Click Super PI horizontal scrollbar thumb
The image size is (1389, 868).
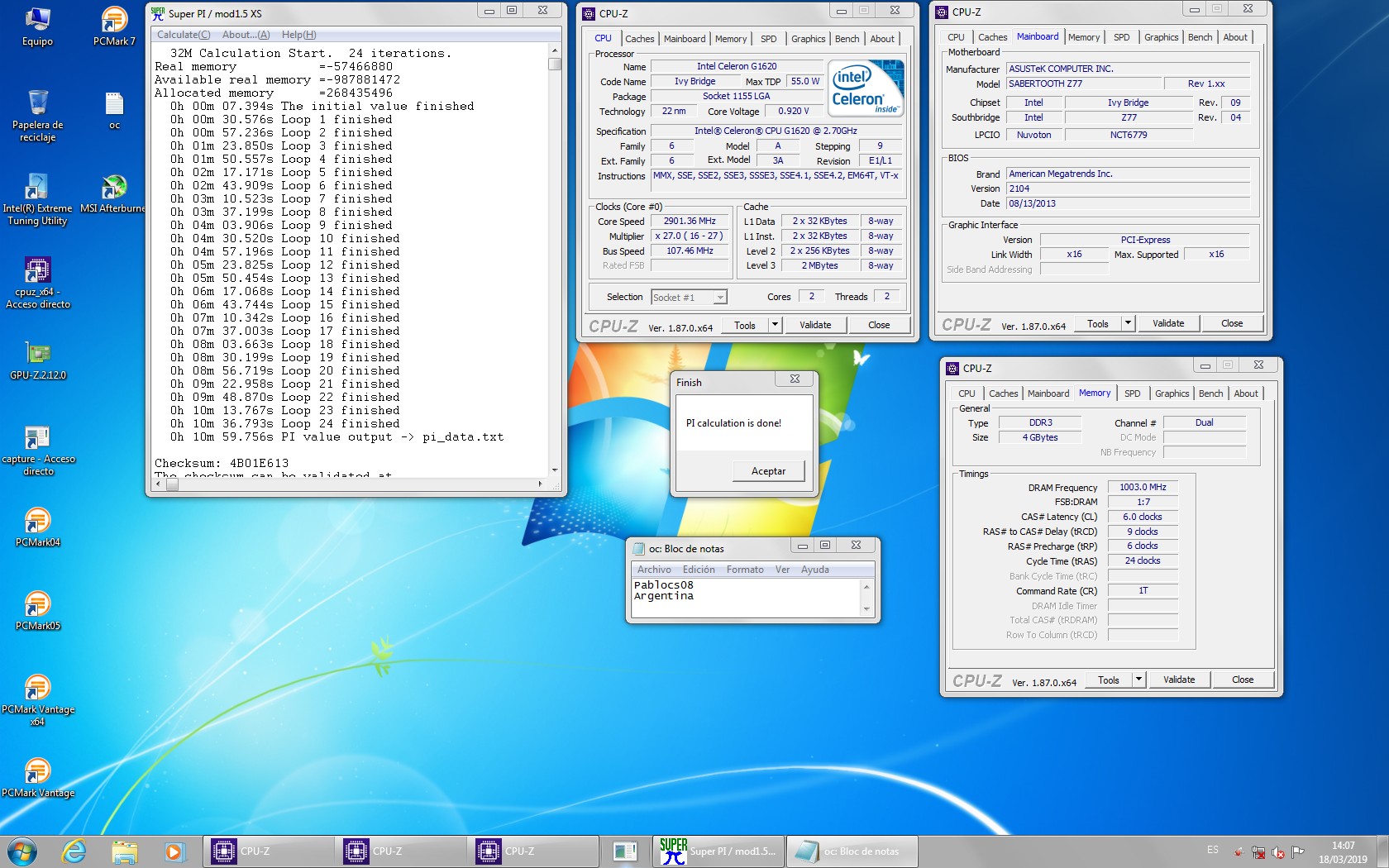coord(172,484)
